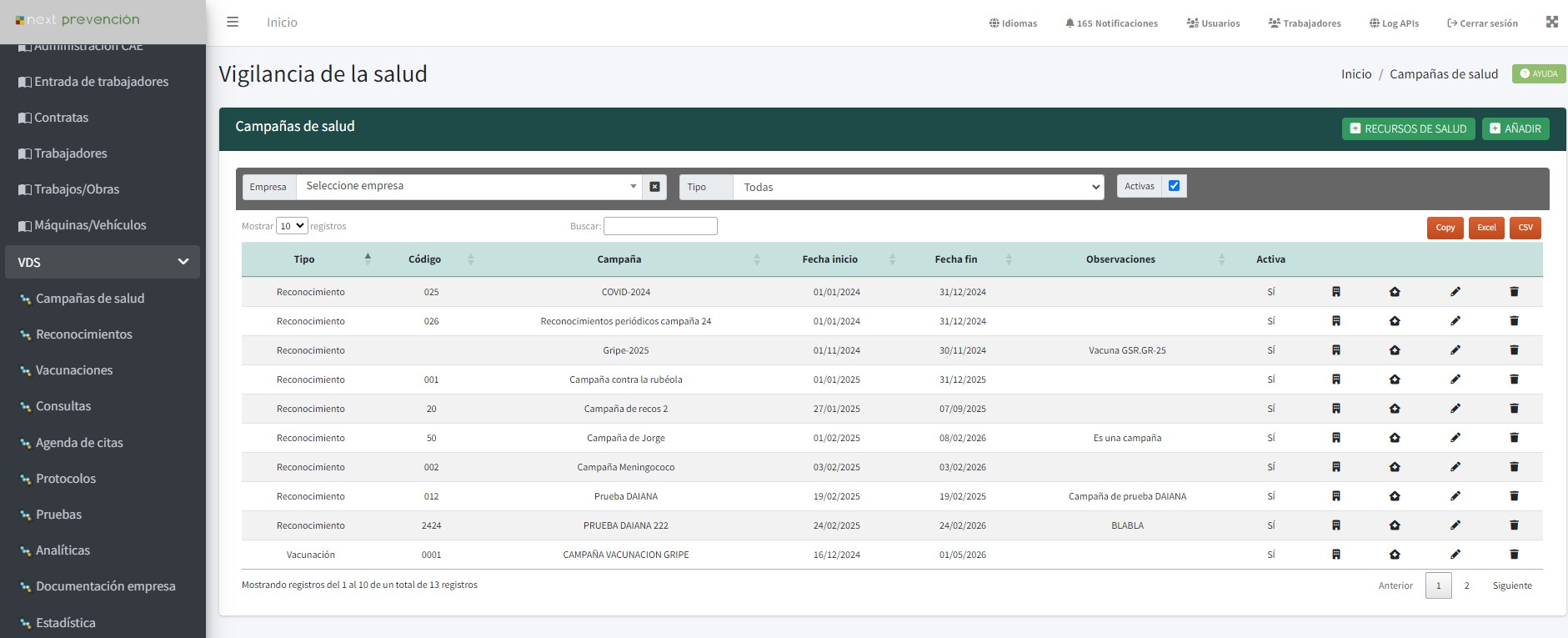Viewport: 1568px width, 638px height.
Task: Open the Tipo dropdown showing Todas
Action: point(919,187)
